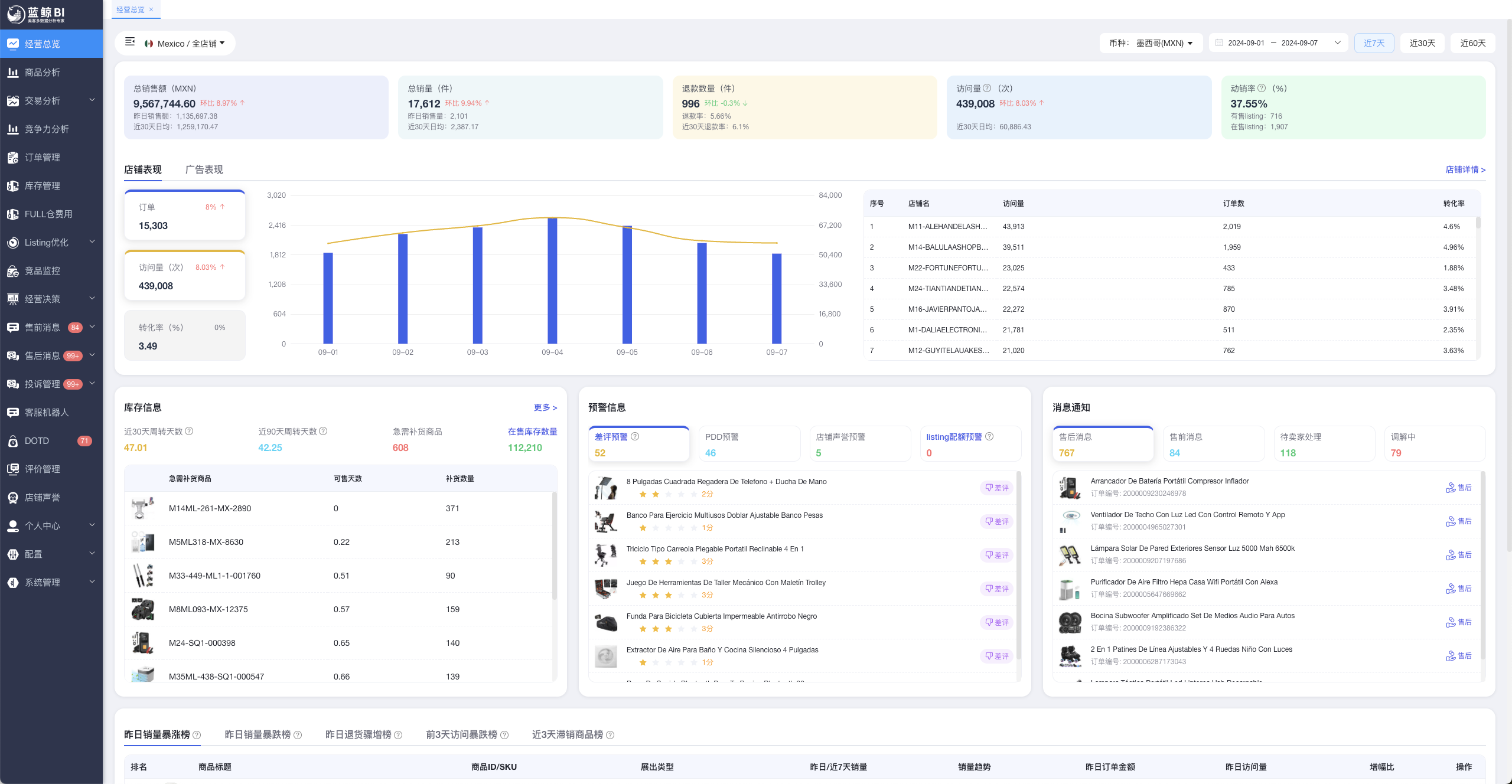Click the 店铺声誉 icon

point(13,497)
